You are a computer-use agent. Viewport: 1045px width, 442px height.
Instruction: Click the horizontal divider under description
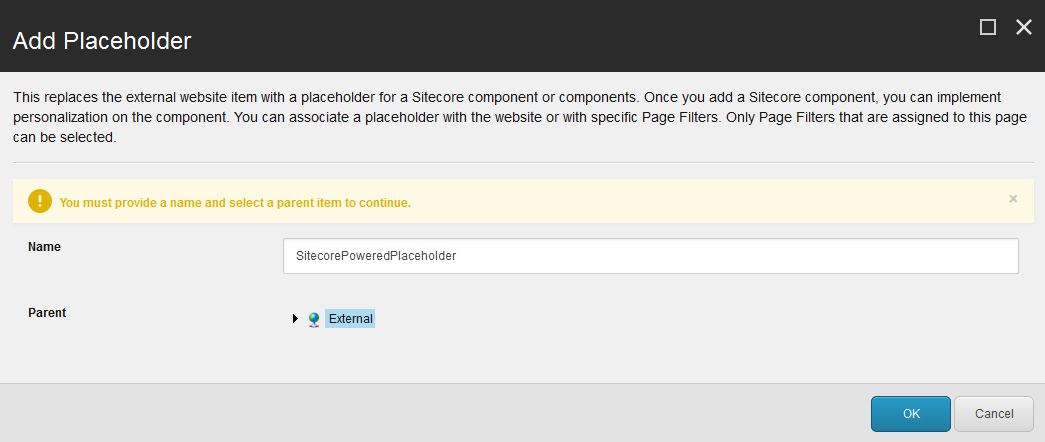[522, 162]
